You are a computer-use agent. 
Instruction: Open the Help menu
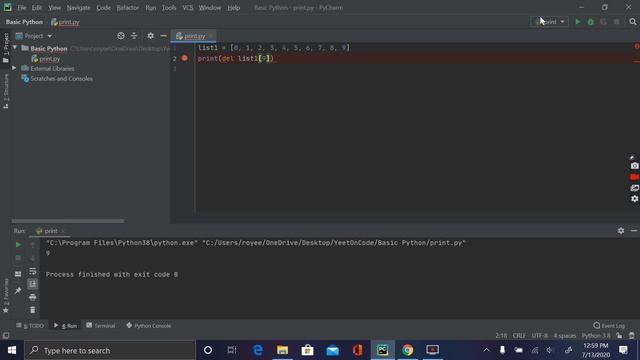(x=233, y=8)
